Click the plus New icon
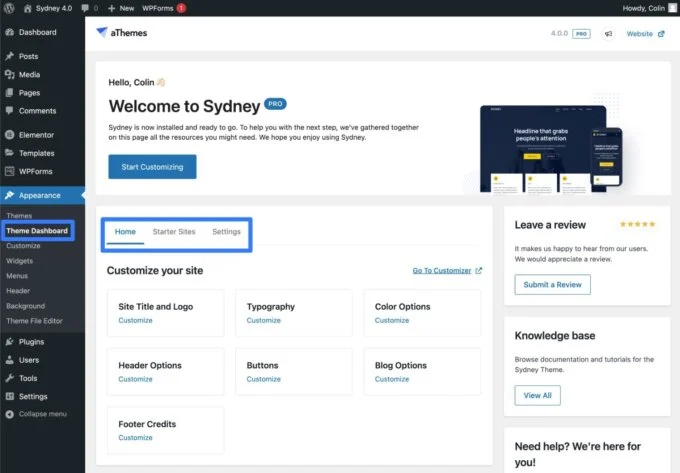This screenshot has width=680, height=473. click(x=111, y=8)
